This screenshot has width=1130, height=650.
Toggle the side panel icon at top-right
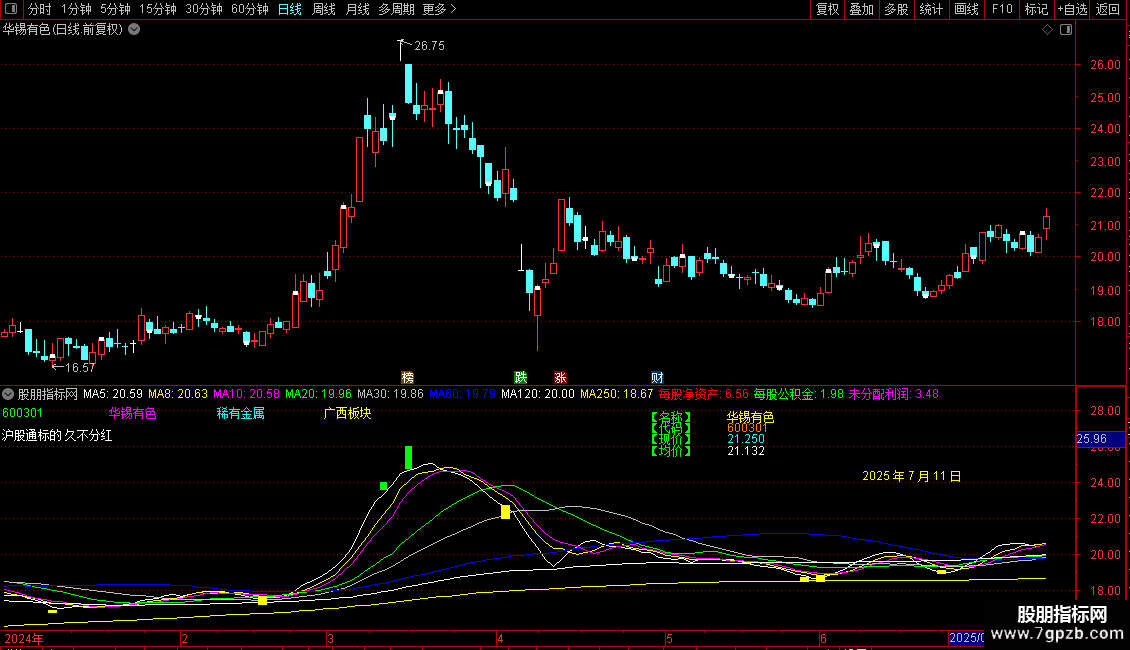pos(1065,30)
